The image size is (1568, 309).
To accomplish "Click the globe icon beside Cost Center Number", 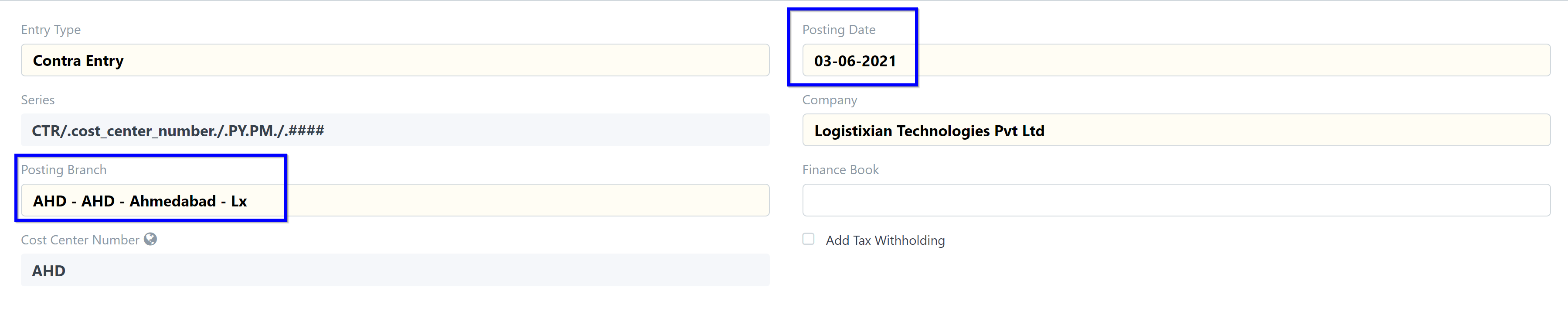I will pyautogui.click(x=150, y=239).
